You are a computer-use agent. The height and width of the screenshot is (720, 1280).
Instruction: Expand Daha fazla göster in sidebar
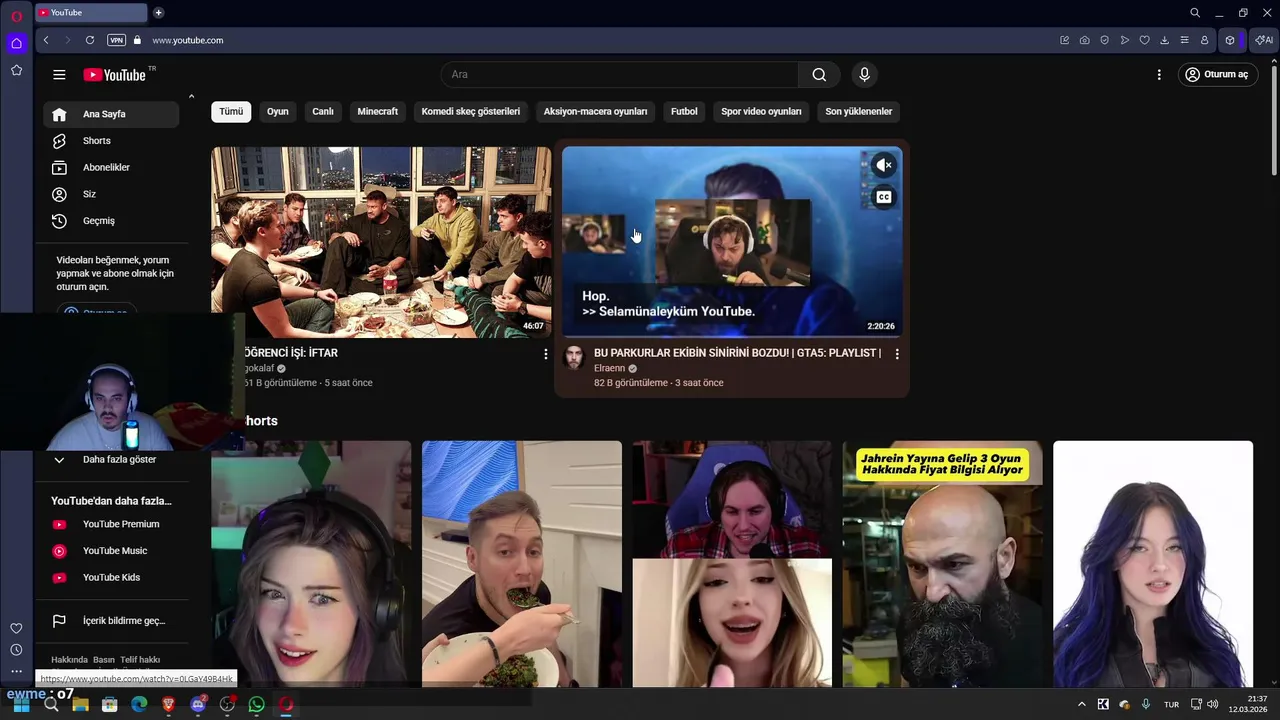pyautogui.click(x=111, y=460)
